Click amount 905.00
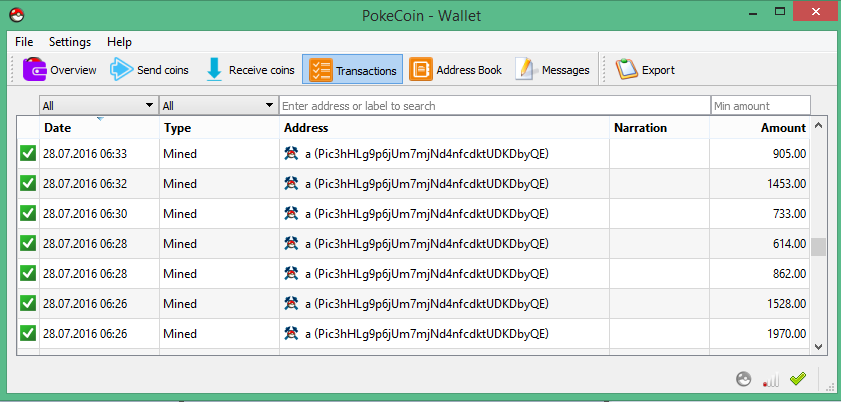Screen dimensions: 841x402 [789, 154]
